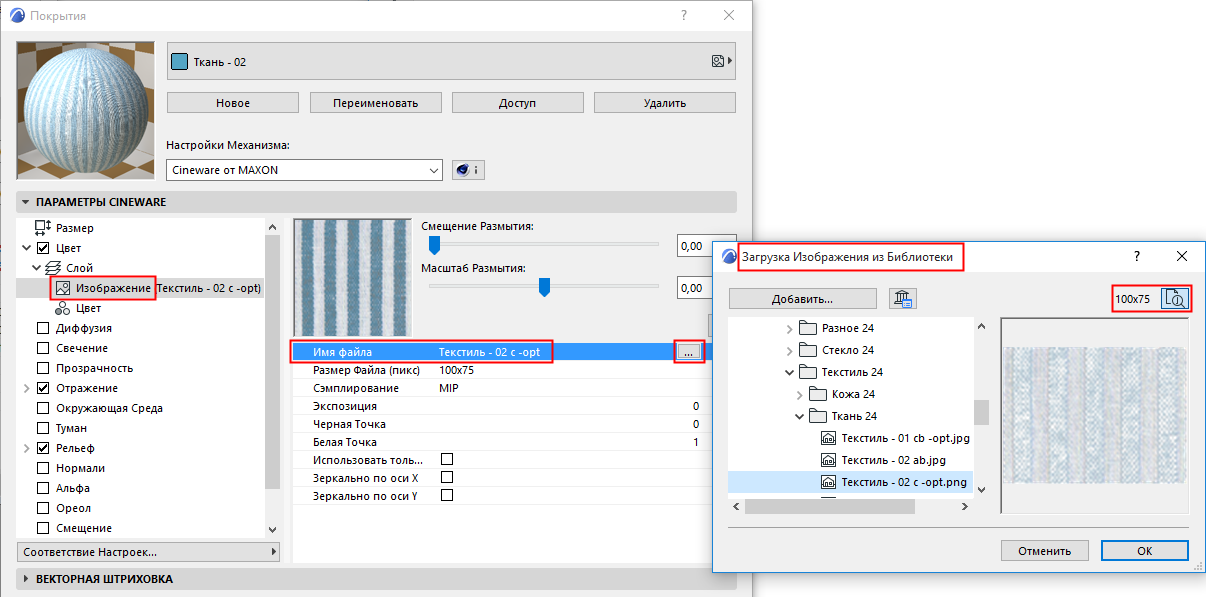Expand Кожа 24 folder
Viewport: 1206px width, 597px height.
click(799, 394)
